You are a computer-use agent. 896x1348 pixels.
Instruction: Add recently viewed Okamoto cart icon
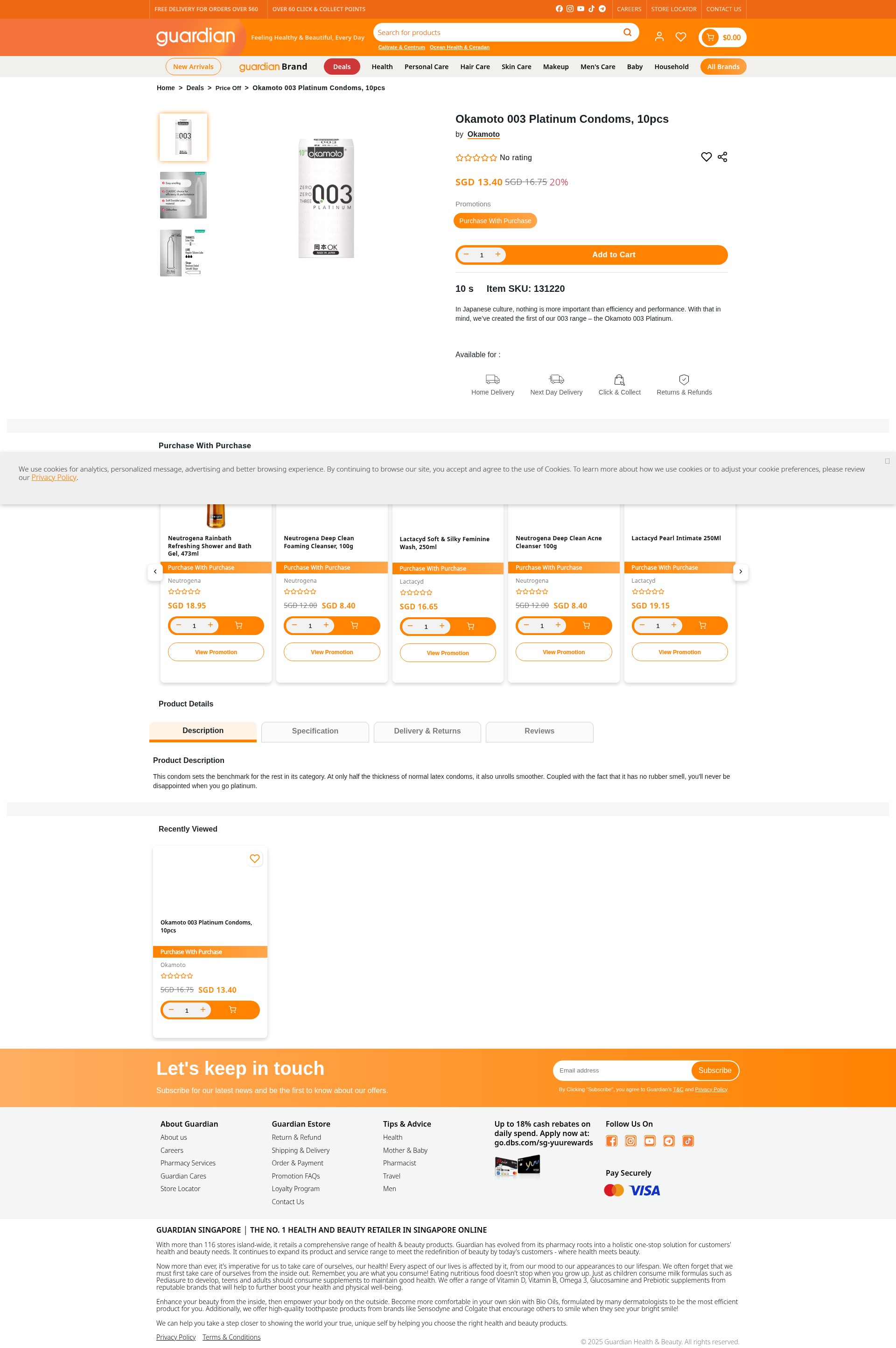pyautogui.click(x=232, y=1009)
